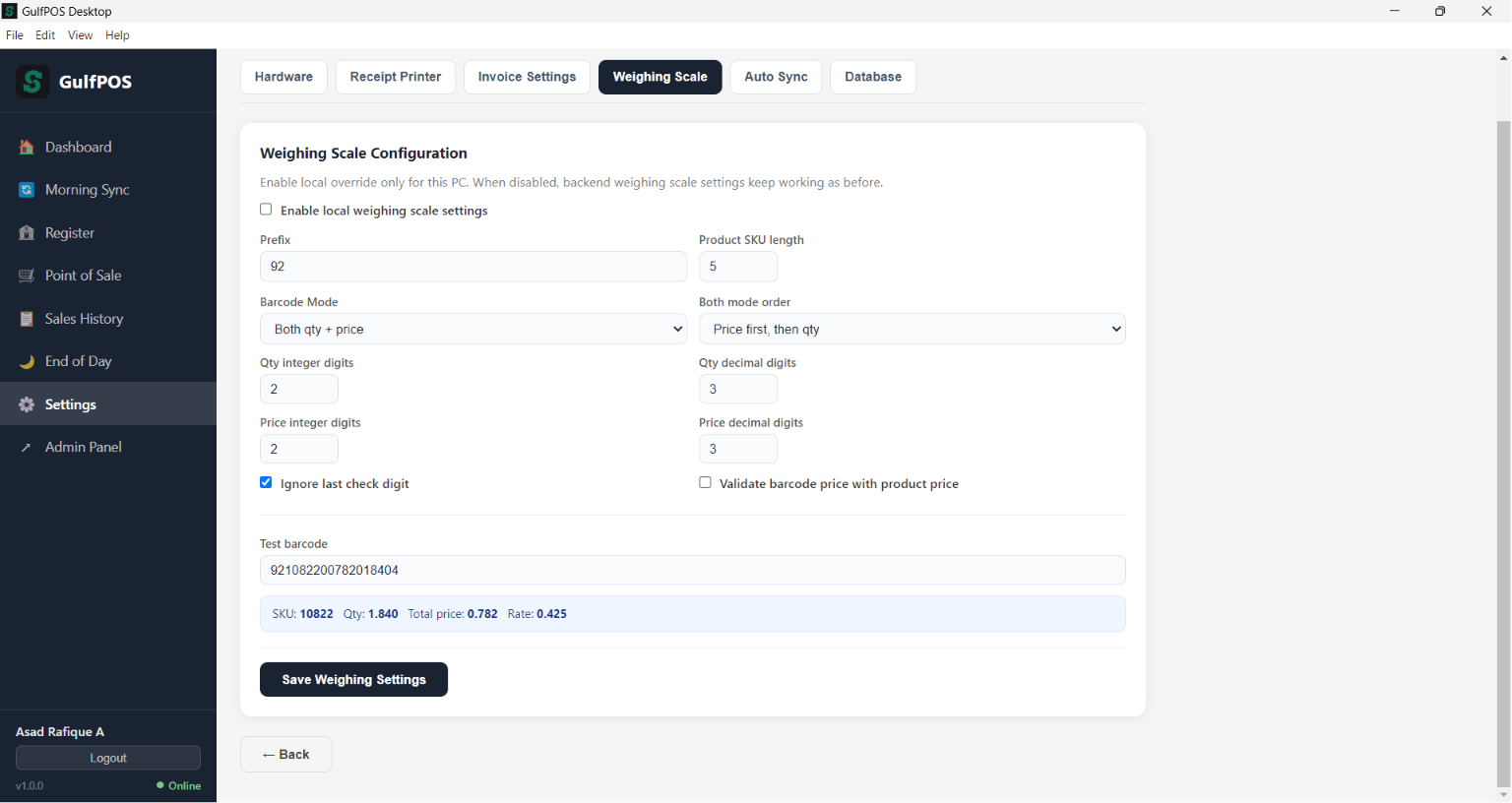
Task: Click the Weighing Scale Configuration heading
Action: 363,154
